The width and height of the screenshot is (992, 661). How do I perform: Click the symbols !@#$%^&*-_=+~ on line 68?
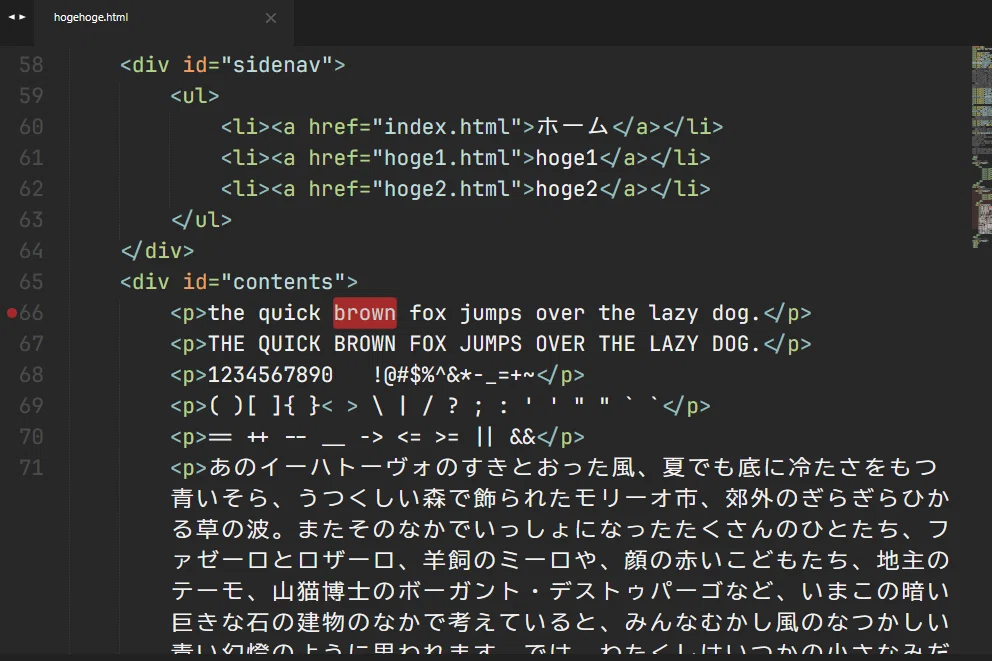tap(454, 374)
